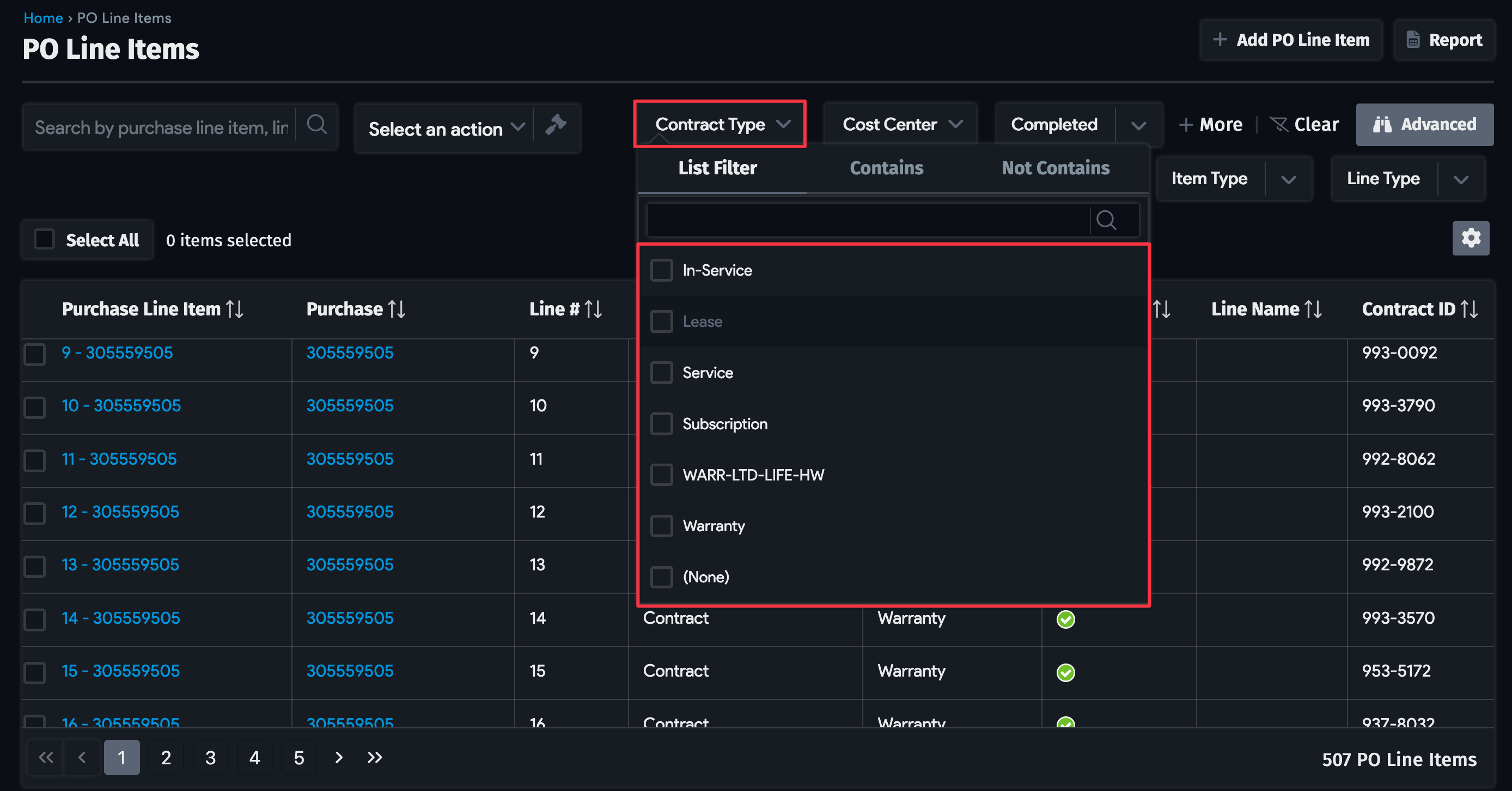Image resolution: width=1512 pixels, height=791 pixels.
Task: Click the Clear filters icon
Action: click(1279, 124)
